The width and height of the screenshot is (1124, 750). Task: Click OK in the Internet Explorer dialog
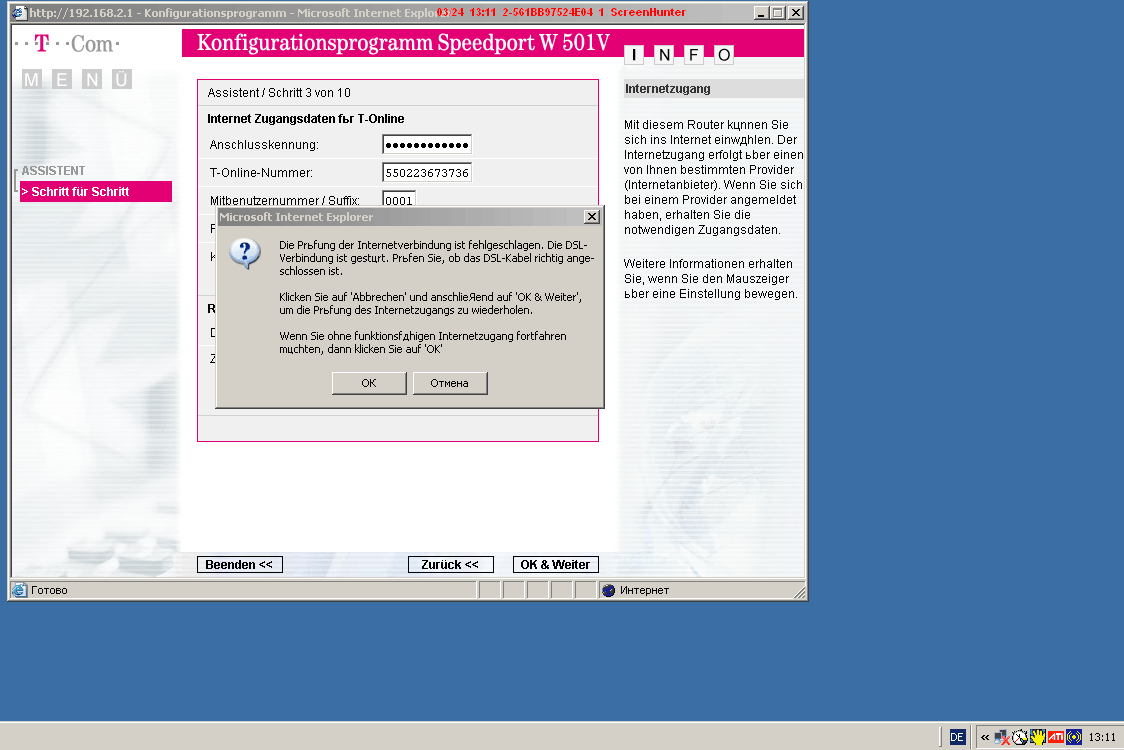coord(369,383)
